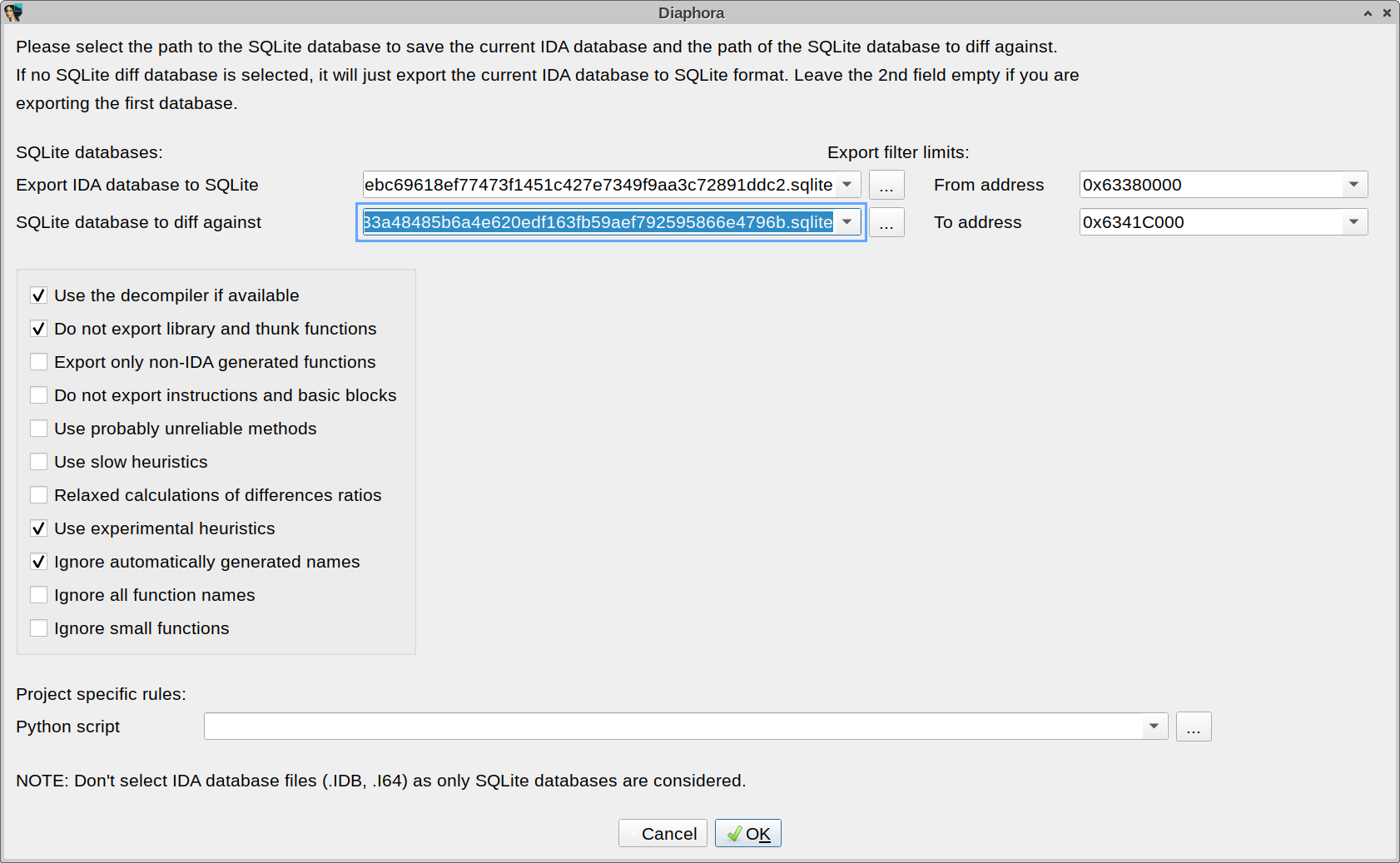Browse for the export SQLite database file
The image size is (1400, 863).
coord(886,185)
